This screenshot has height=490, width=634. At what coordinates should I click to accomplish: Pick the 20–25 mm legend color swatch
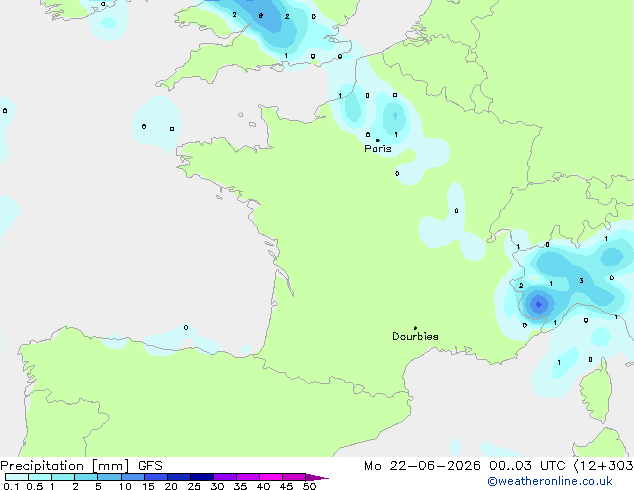click(179, 477)
